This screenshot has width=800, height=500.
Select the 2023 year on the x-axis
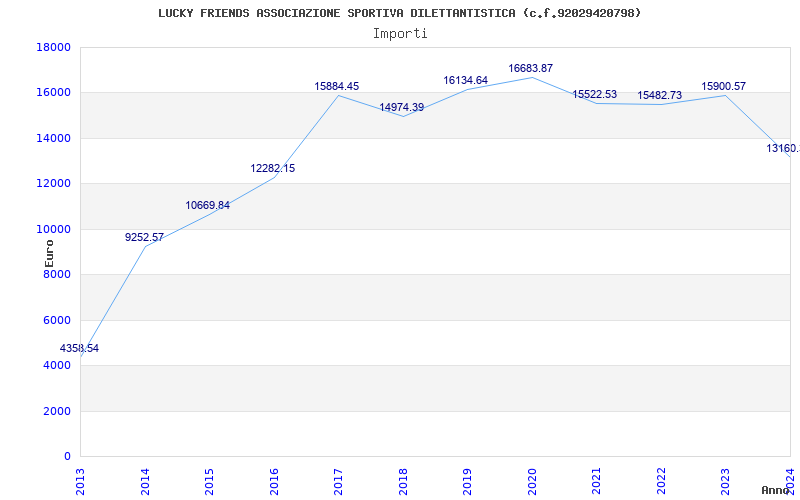[x=726, y=478]
